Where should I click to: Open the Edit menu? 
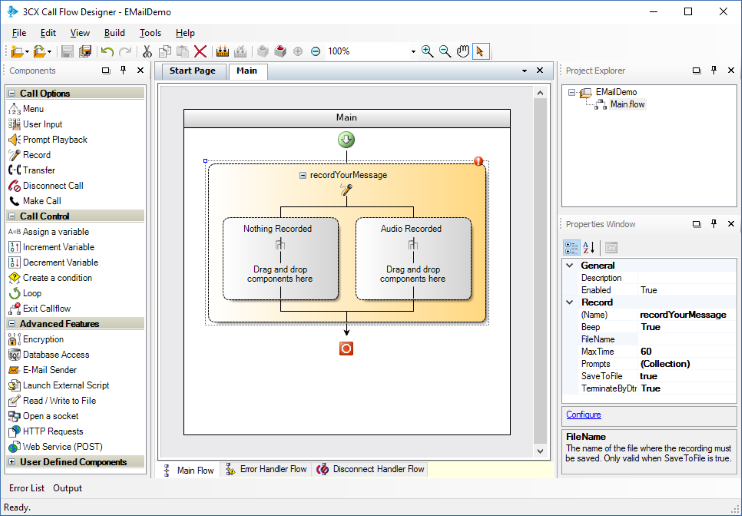[x=48, y=33]
